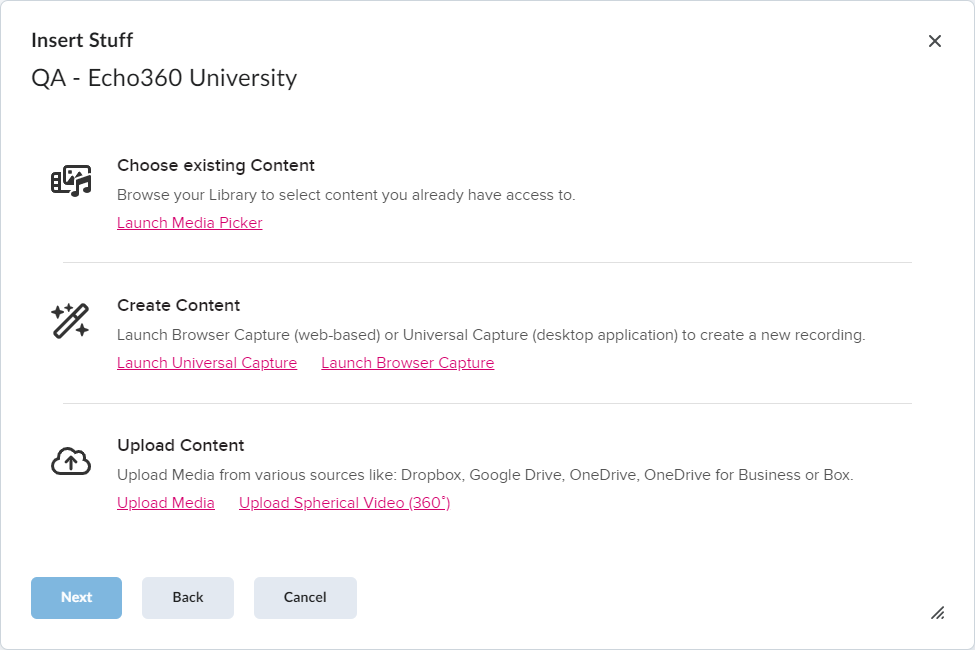Click the Upload Media from various sources text

tap(485, 475)
